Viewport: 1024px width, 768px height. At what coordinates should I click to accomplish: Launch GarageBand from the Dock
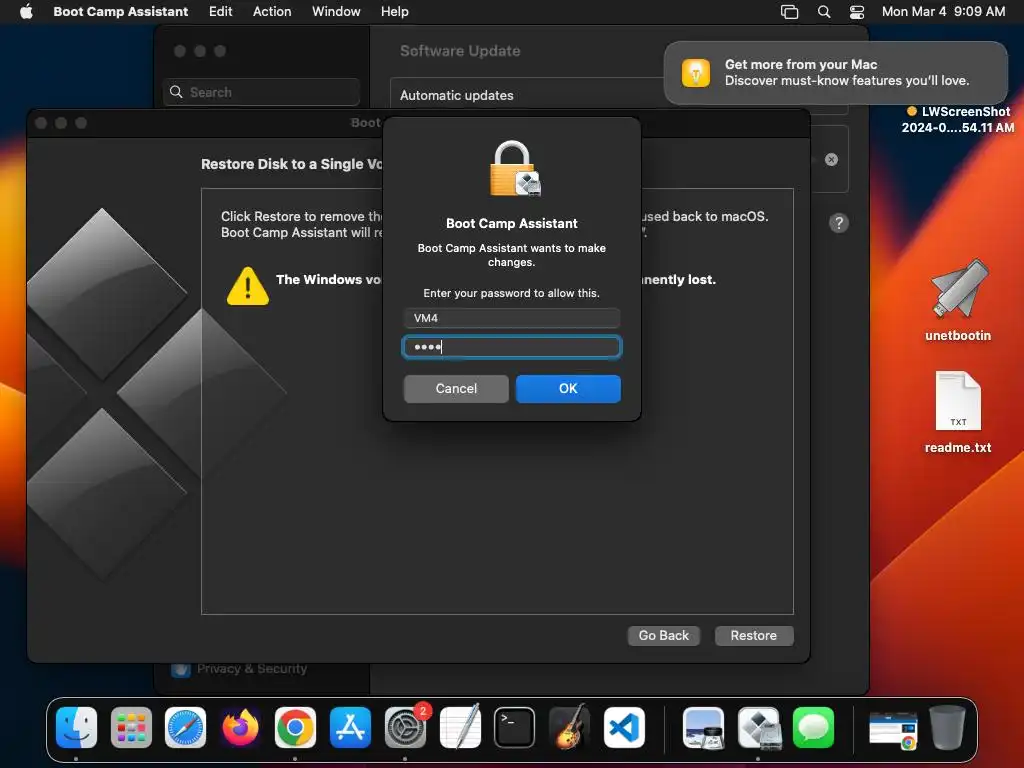click(569, 727)
